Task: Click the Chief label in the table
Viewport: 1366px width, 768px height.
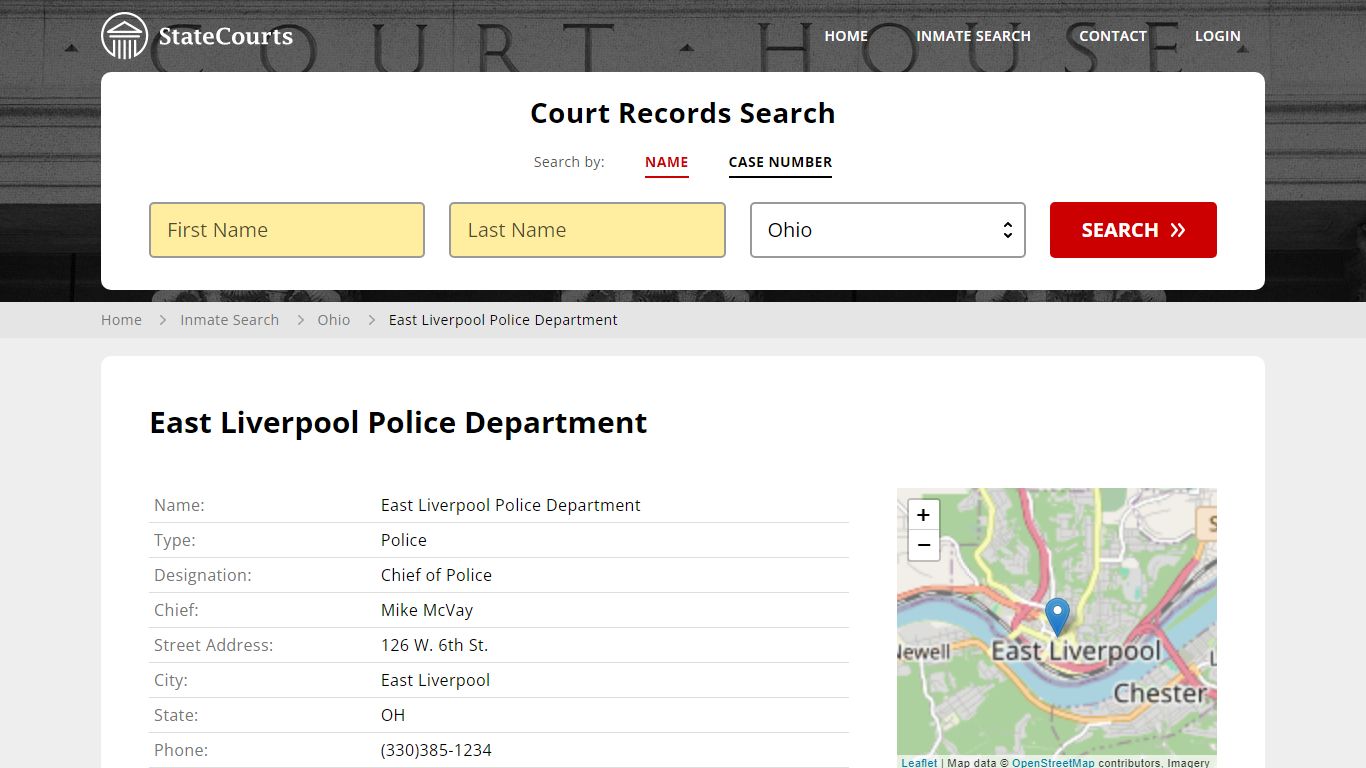Action: point(176,610)
